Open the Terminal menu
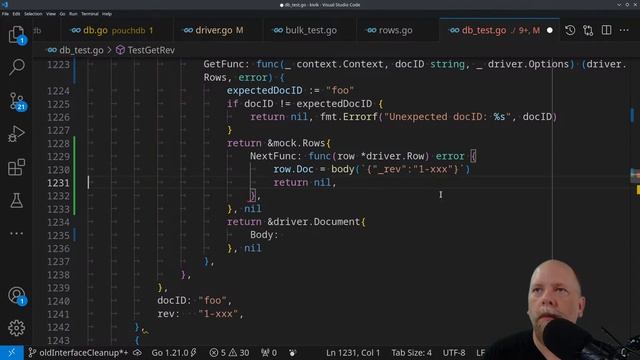This screenshot has width=640, height=360. (x=90, y=14)
